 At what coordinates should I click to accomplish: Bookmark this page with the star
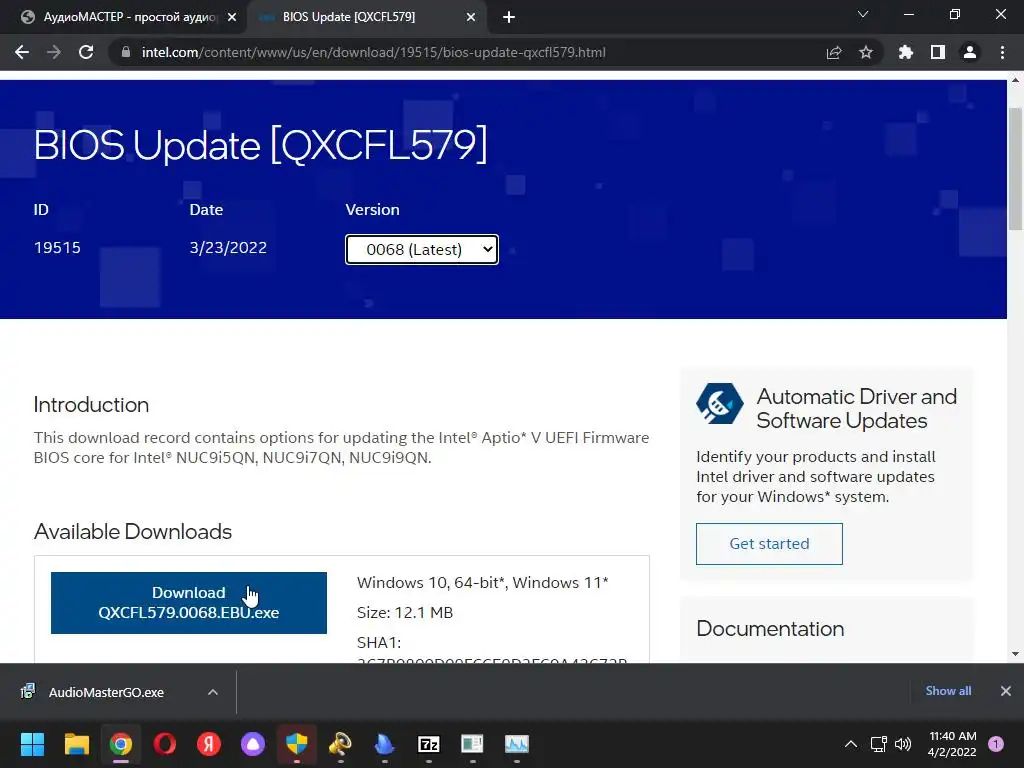[x=866, y=52]
